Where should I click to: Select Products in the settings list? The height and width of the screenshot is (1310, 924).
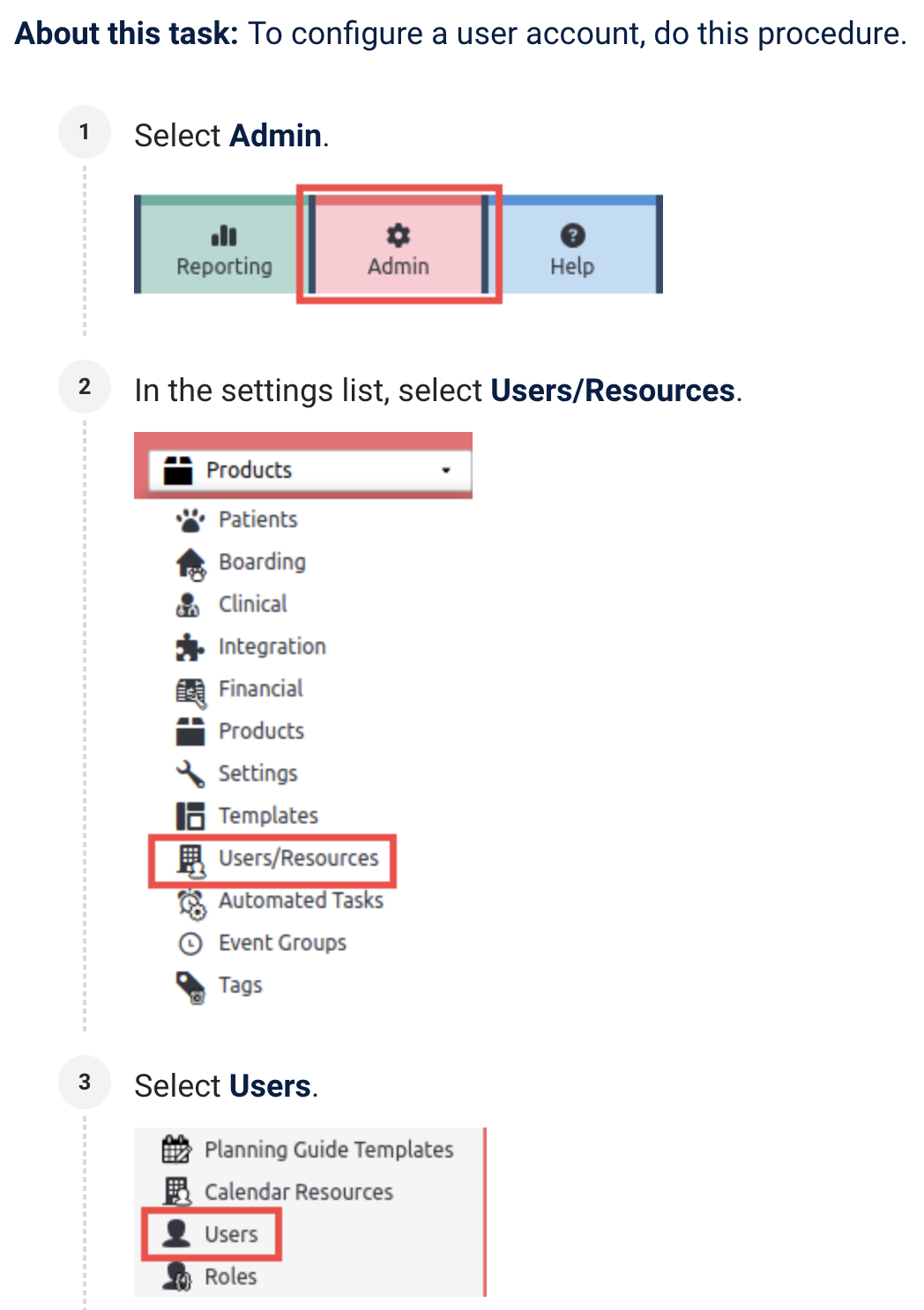261,731
